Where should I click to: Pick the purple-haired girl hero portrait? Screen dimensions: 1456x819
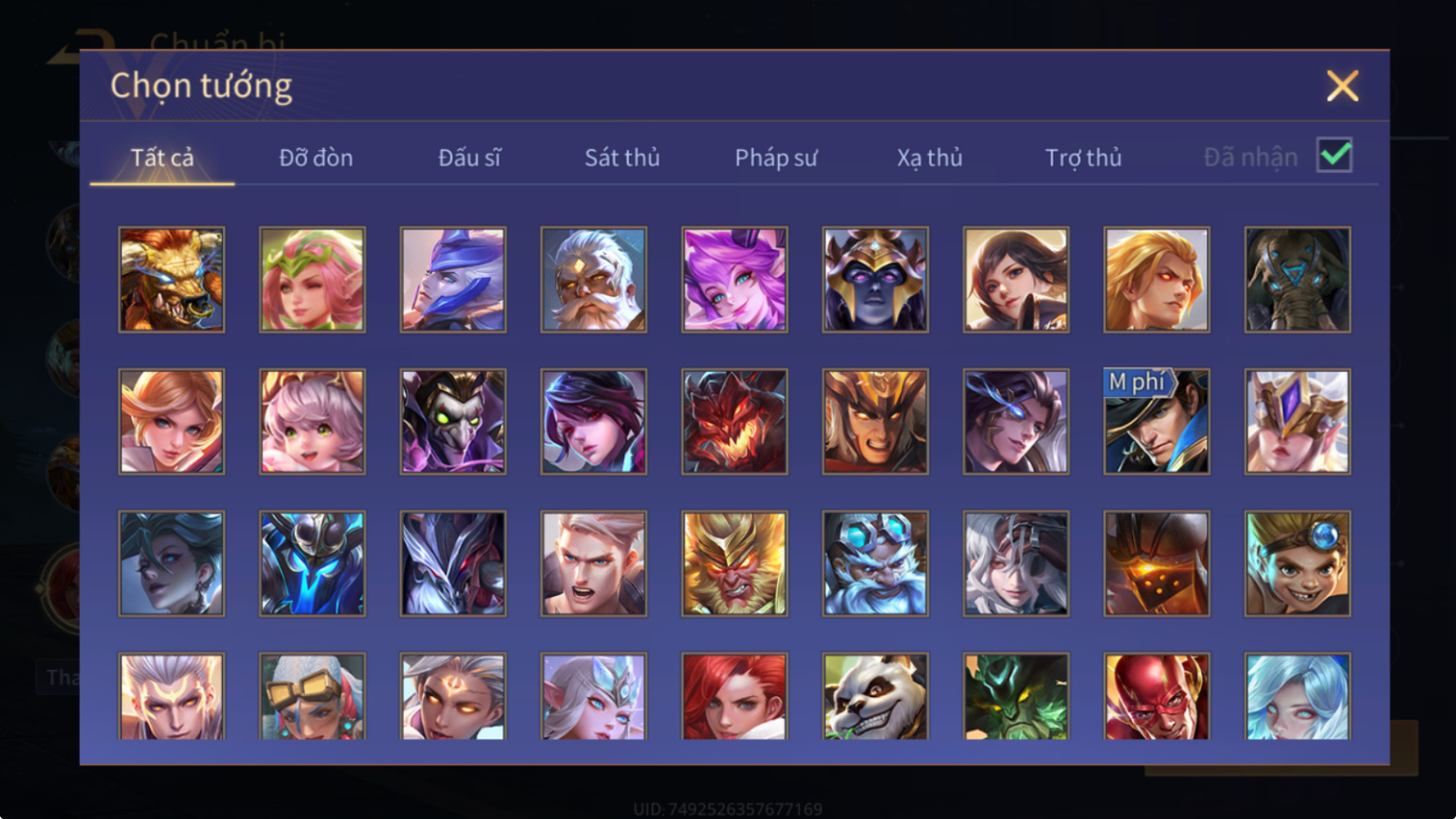coord(735,280)
